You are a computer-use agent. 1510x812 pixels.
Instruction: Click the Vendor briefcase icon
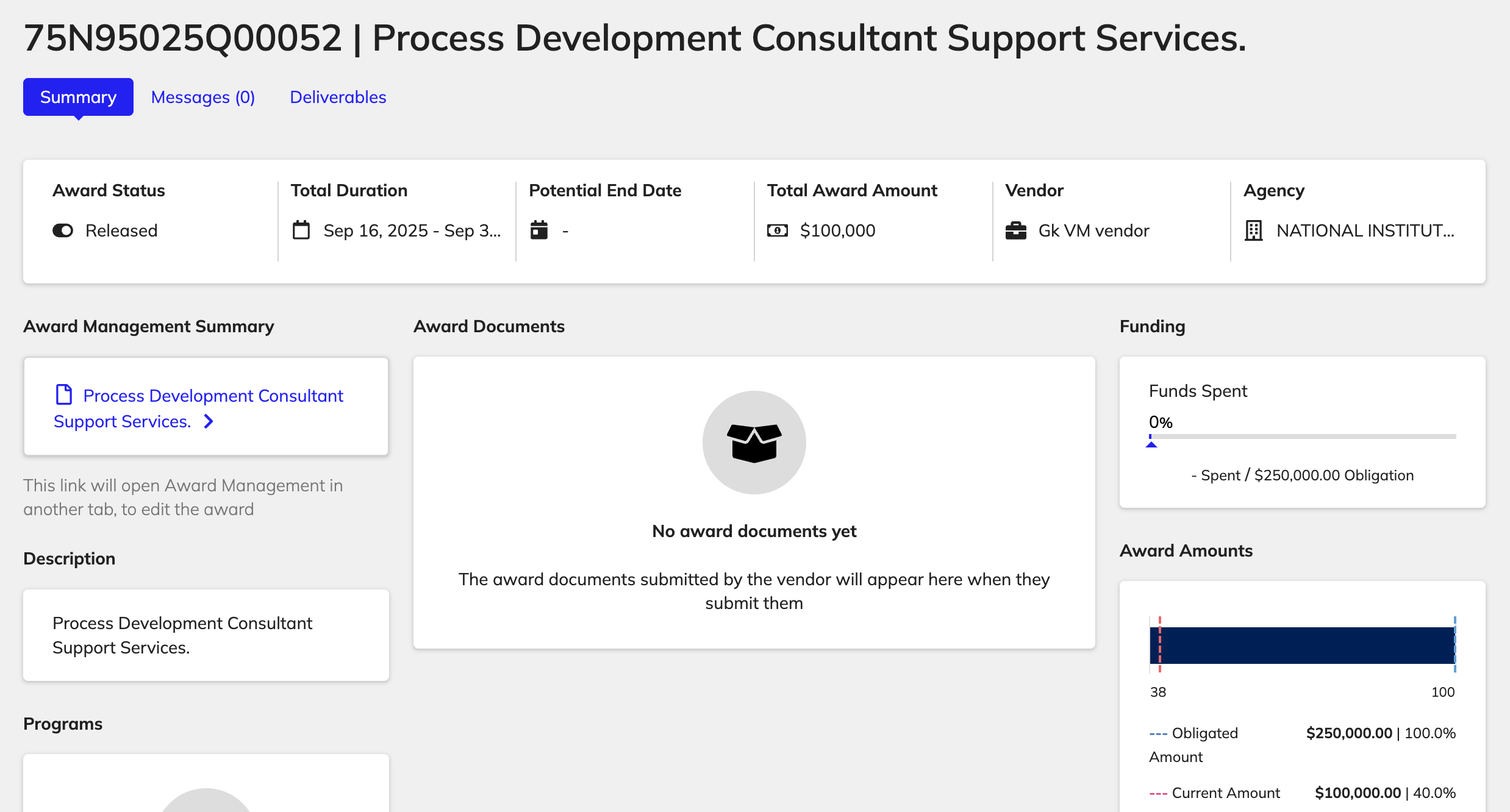1016,230
